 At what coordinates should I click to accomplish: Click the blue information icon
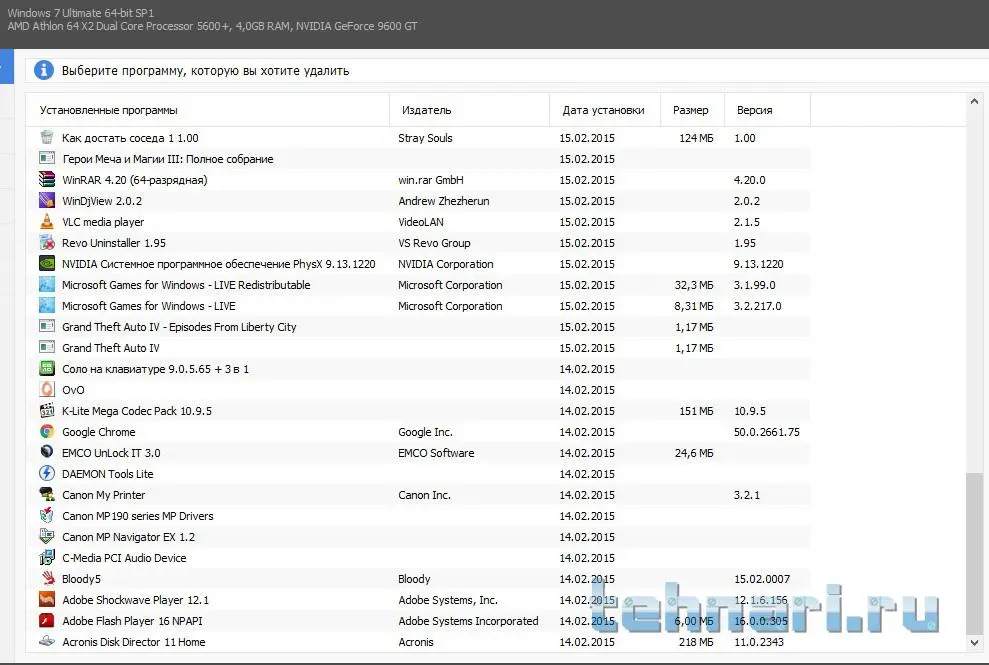click(x=44, y=70)
